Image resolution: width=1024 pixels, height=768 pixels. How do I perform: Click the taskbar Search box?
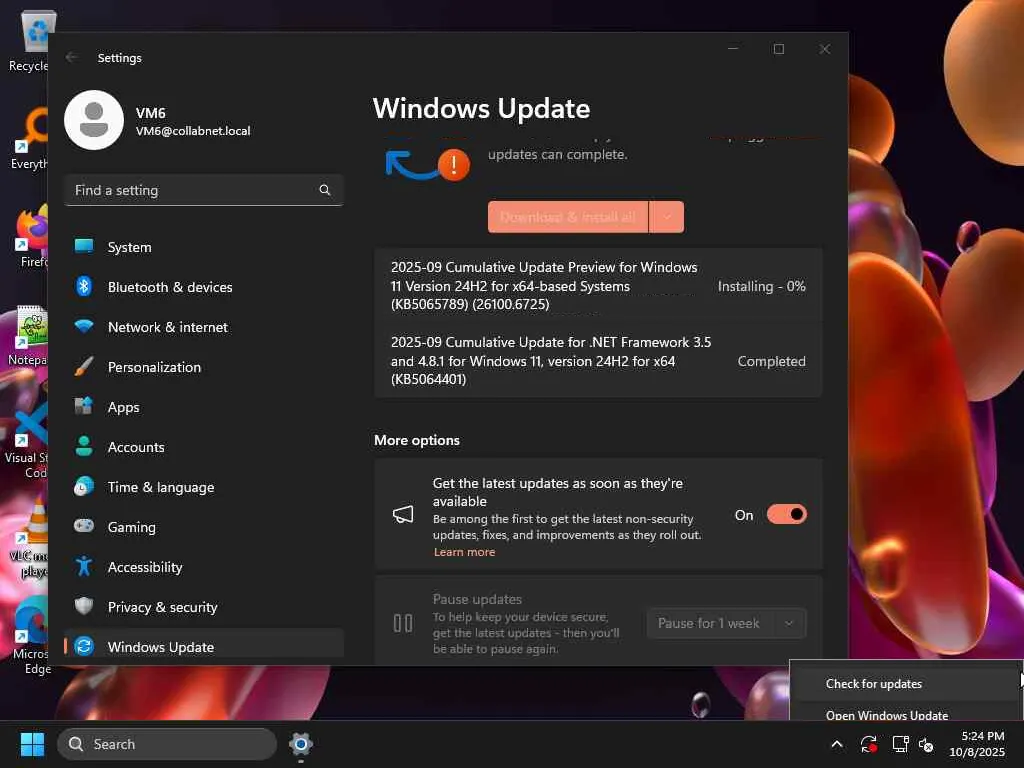(167, 744)
